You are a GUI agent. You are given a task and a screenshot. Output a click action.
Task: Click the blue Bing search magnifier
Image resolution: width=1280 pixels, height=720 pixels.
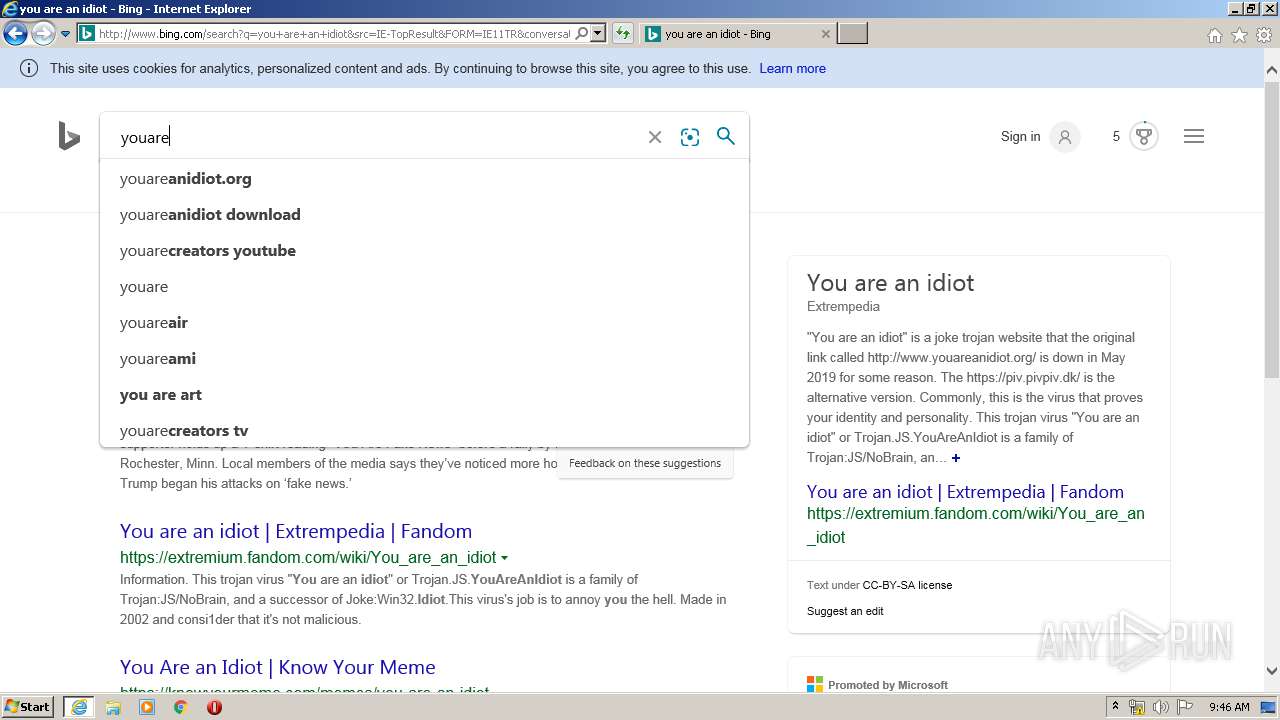[x=726, y=136]
